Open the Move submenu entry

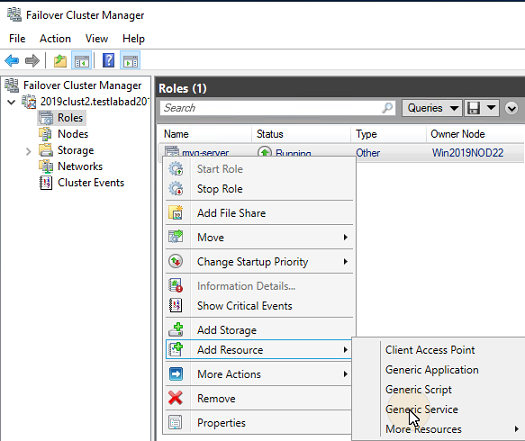[x=260, y=237]
